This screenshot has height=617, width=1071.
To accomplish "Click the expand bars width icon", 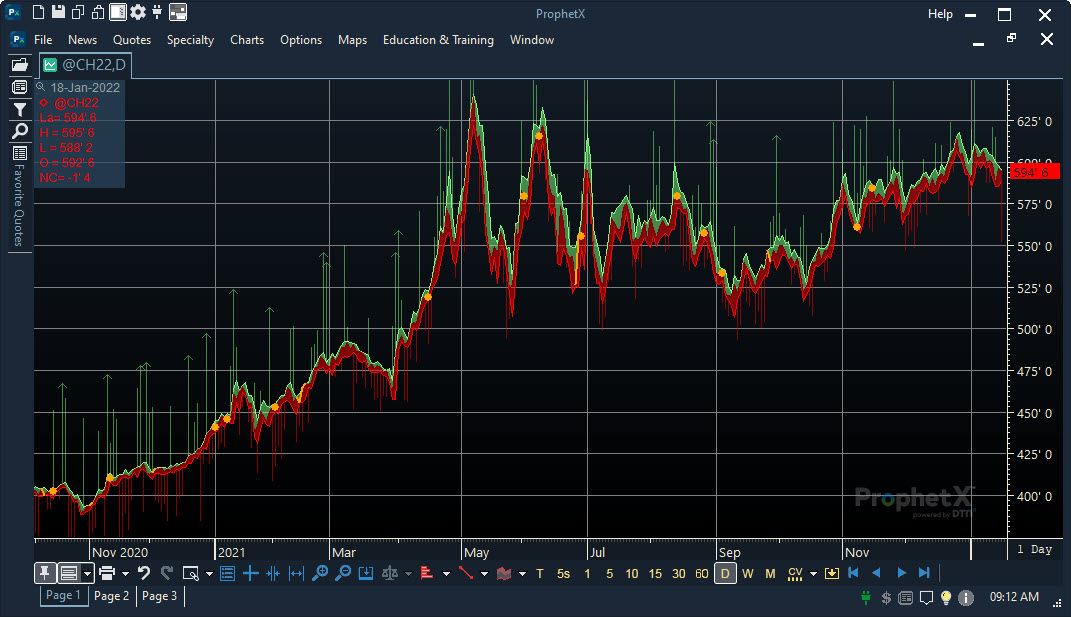I will [296, 573].
